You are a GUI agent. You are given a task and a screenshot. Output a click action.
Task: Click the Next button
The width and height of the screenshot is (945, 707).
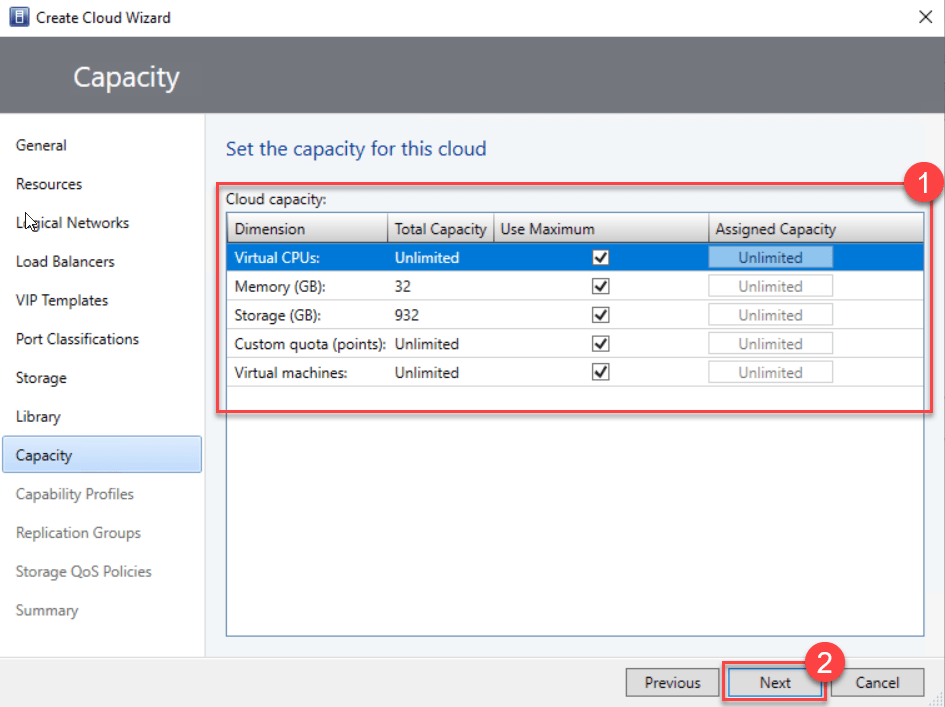(774, 683)
